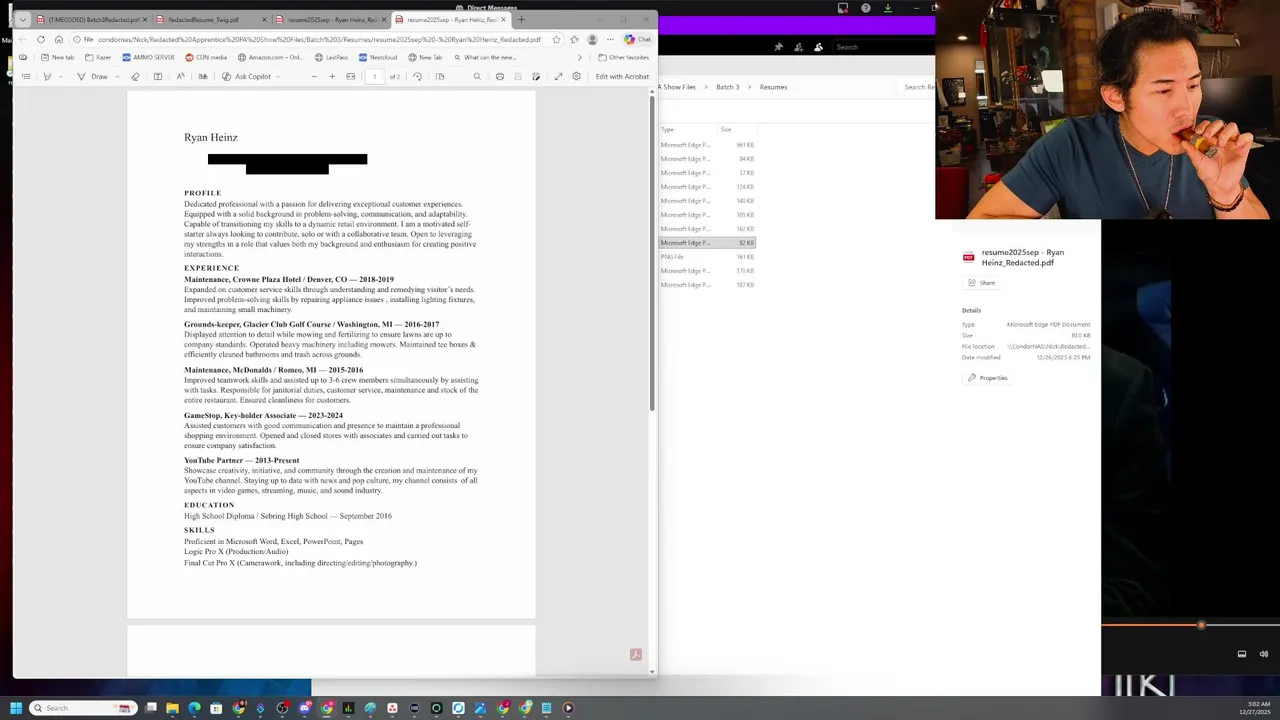Open the Edge profile avatar

click(x=592, y=39)
